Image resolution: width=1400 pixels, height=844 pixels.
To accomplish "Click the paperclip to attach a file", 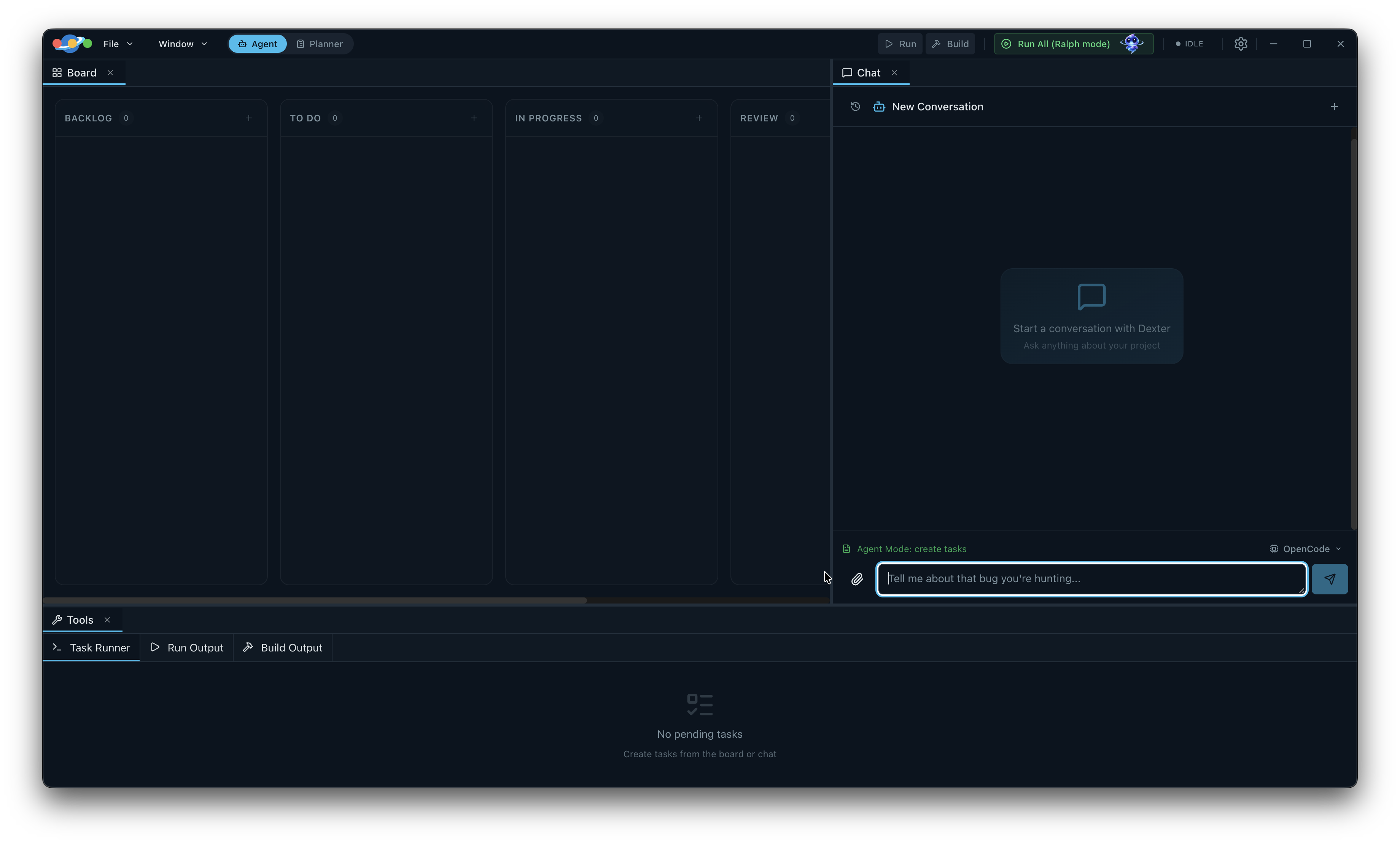I will point(857,578).
